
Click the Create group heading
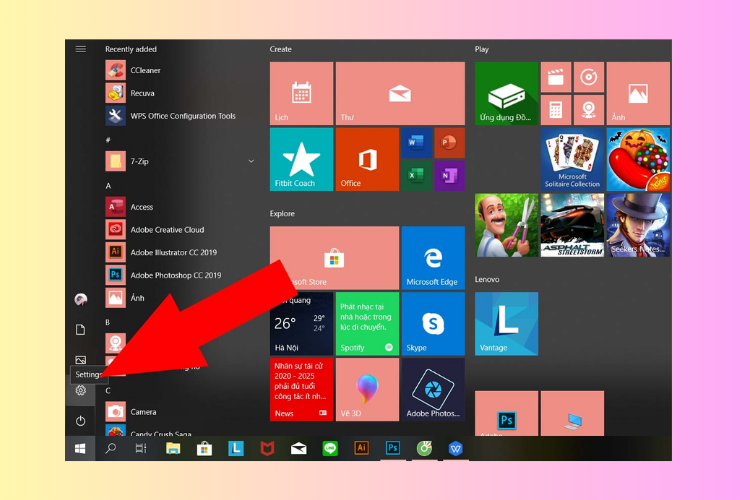point(280,49)
